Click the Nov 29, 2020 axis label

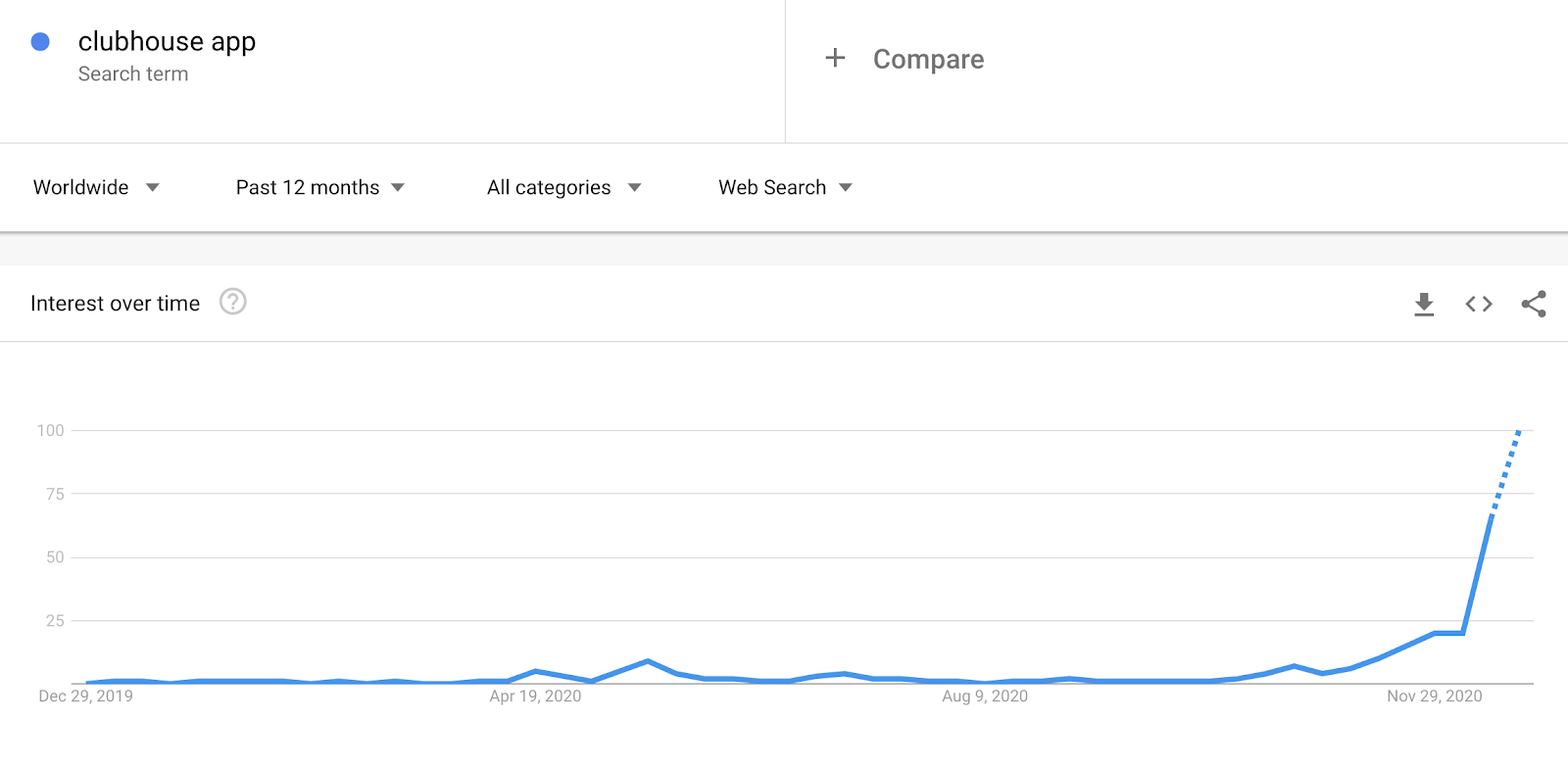pos(1434,696)
